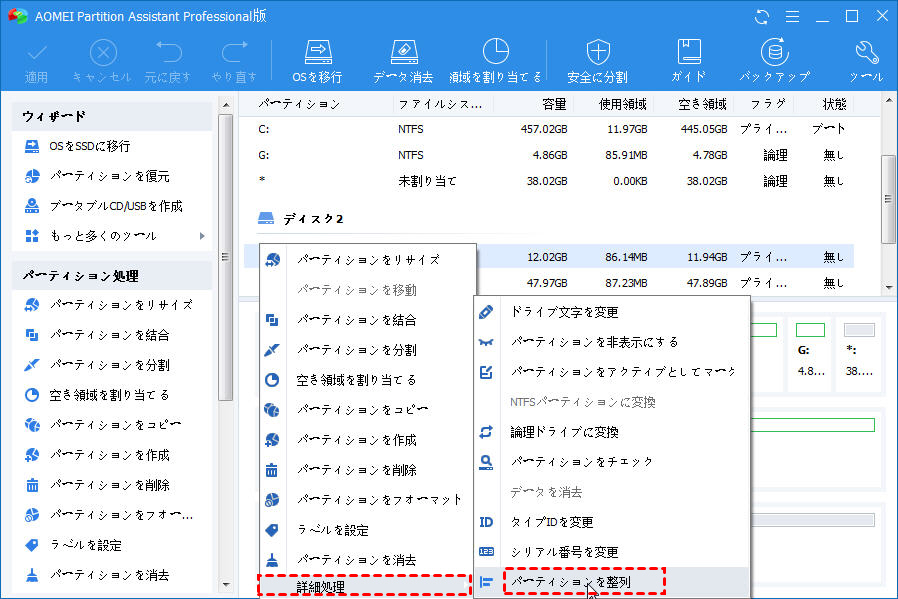Select パーティションを非表示にする in submenu
Viewport: 898px width, 599px height.
click(x=612, y=342)
